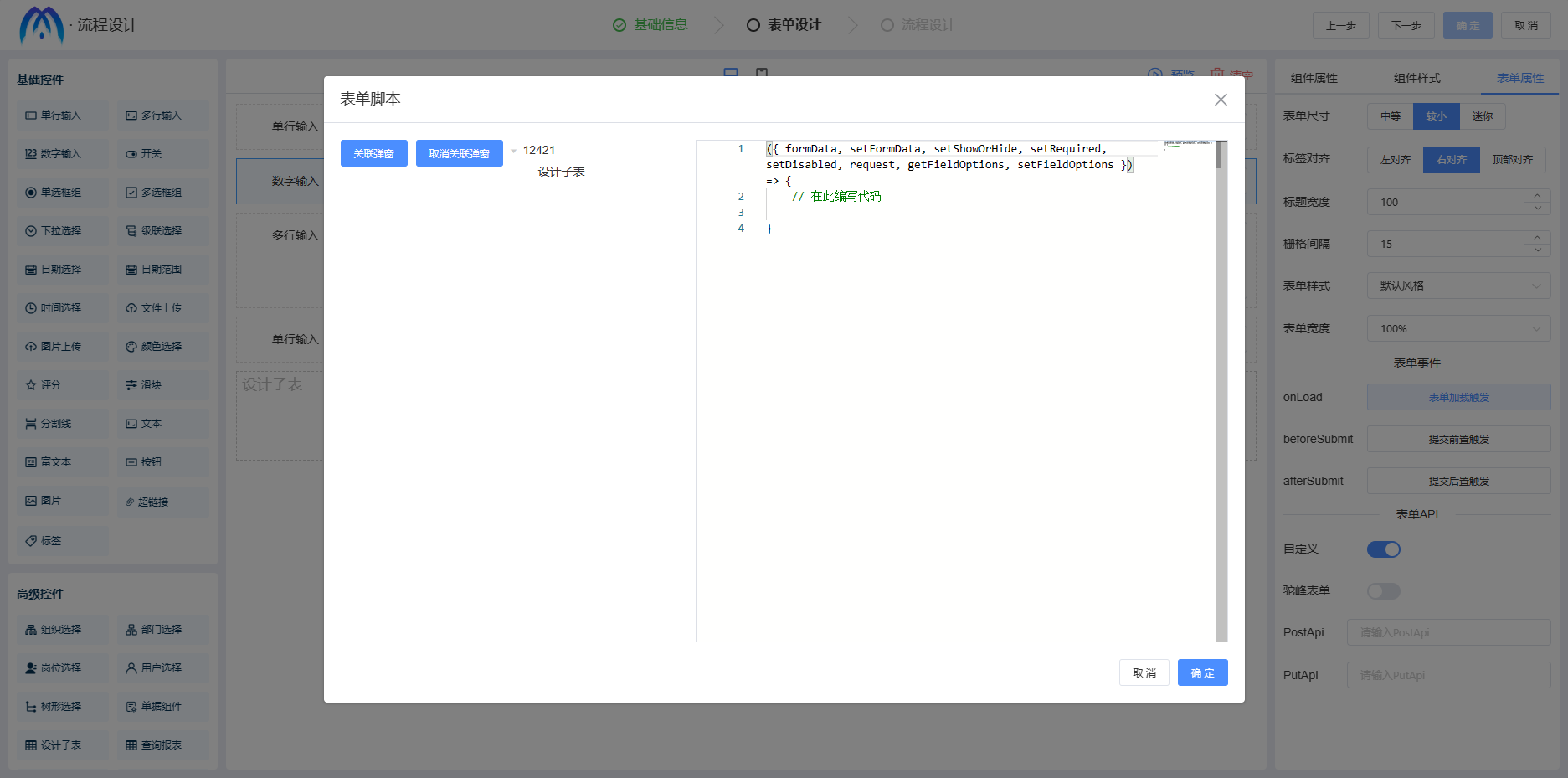Decrease the 标题宽度 value
The height and width of the screenshot is (778, 1568).
pos(1537,209)
